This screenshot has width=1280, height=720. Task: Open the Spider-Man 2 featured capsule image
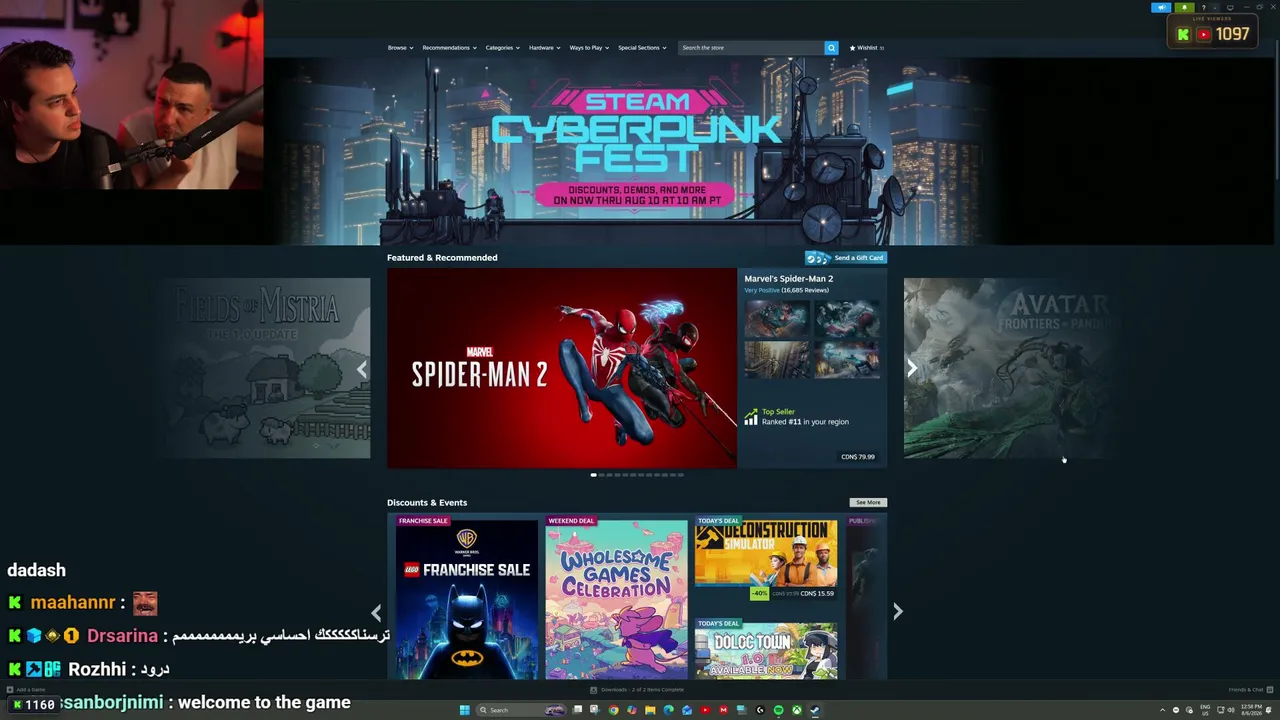(x=562, y=368)
